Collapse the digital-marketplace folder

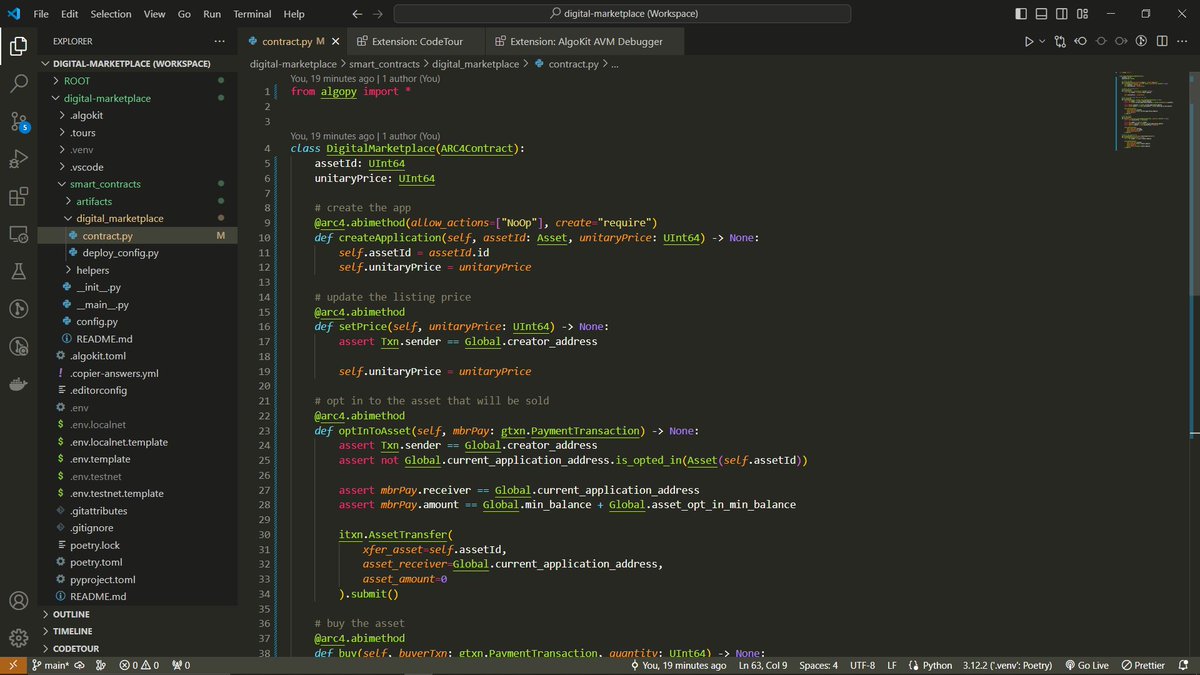point(136,98)
